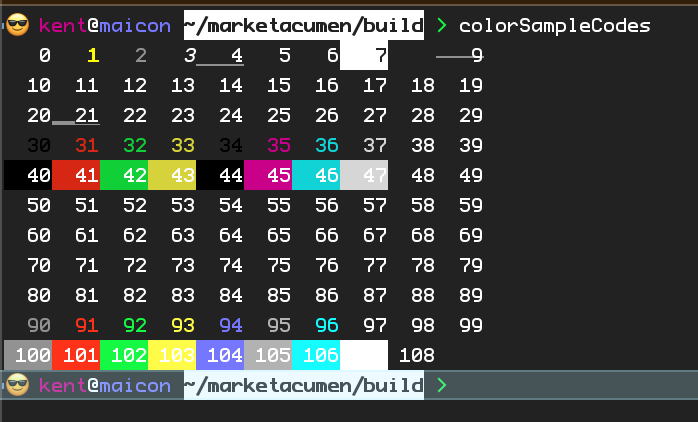The image size is (698, 422).
Task: Click the number 77
Action: 375,265
